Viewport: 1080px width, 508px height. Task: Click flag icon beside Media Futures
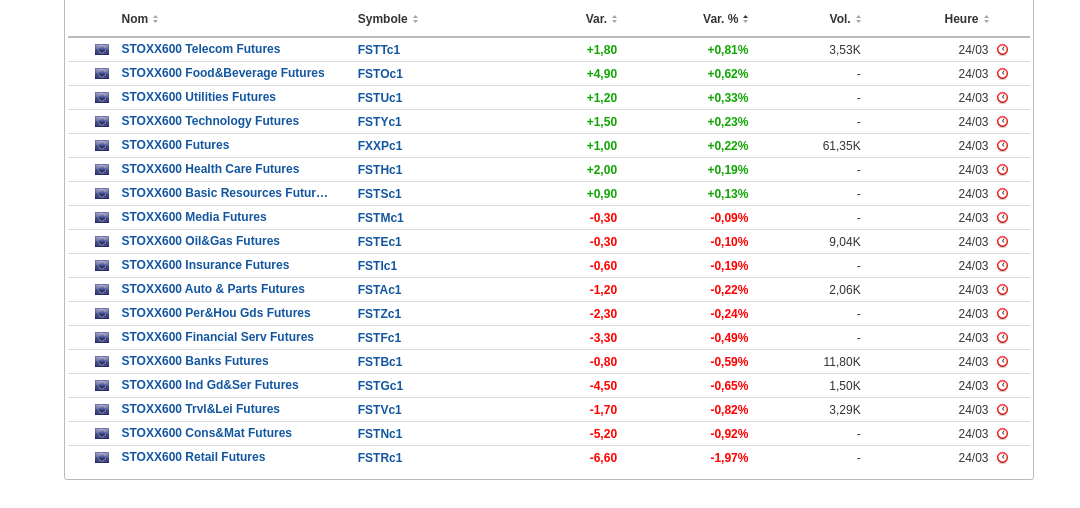102,217
